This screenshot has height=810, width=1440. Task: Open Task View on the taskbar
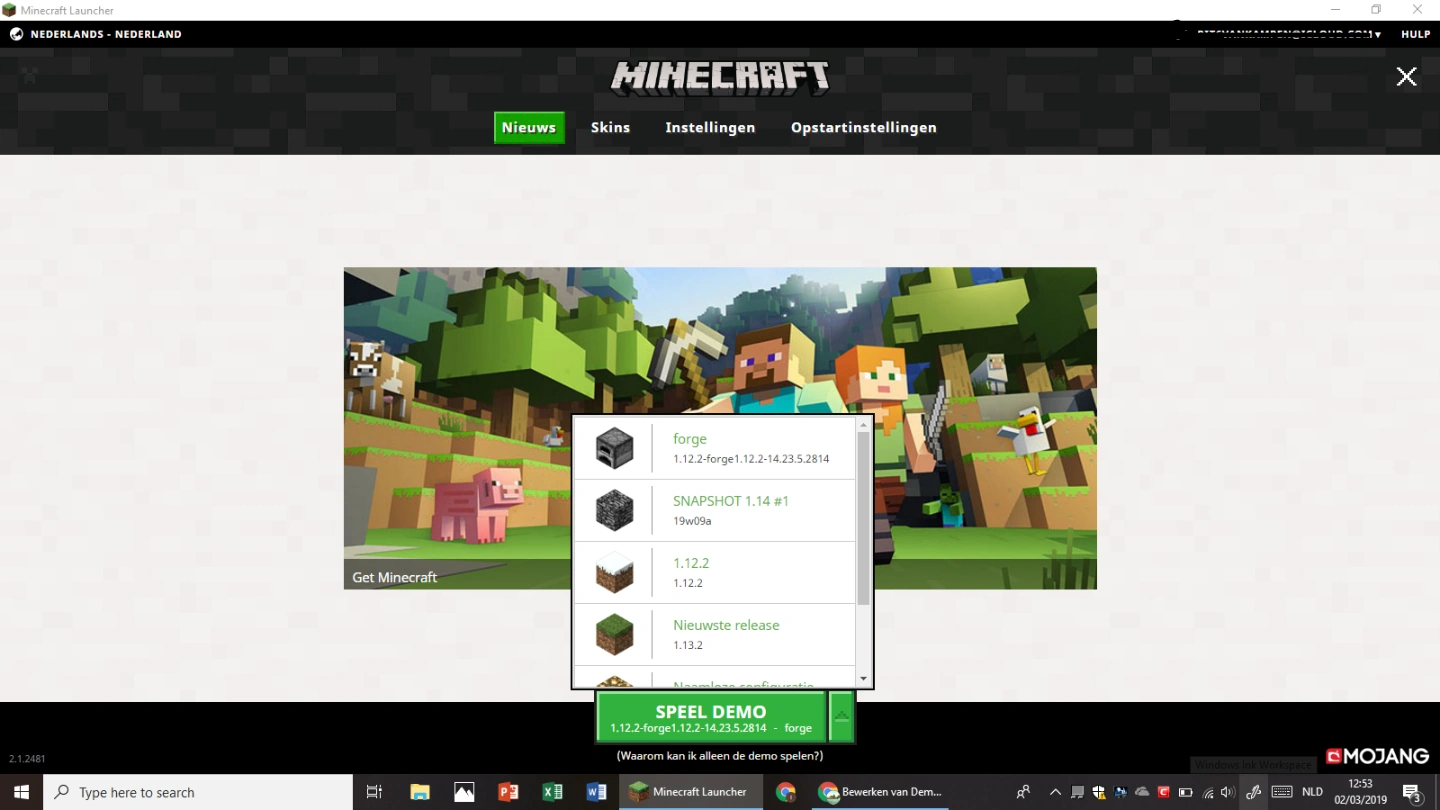coord(375,792)
